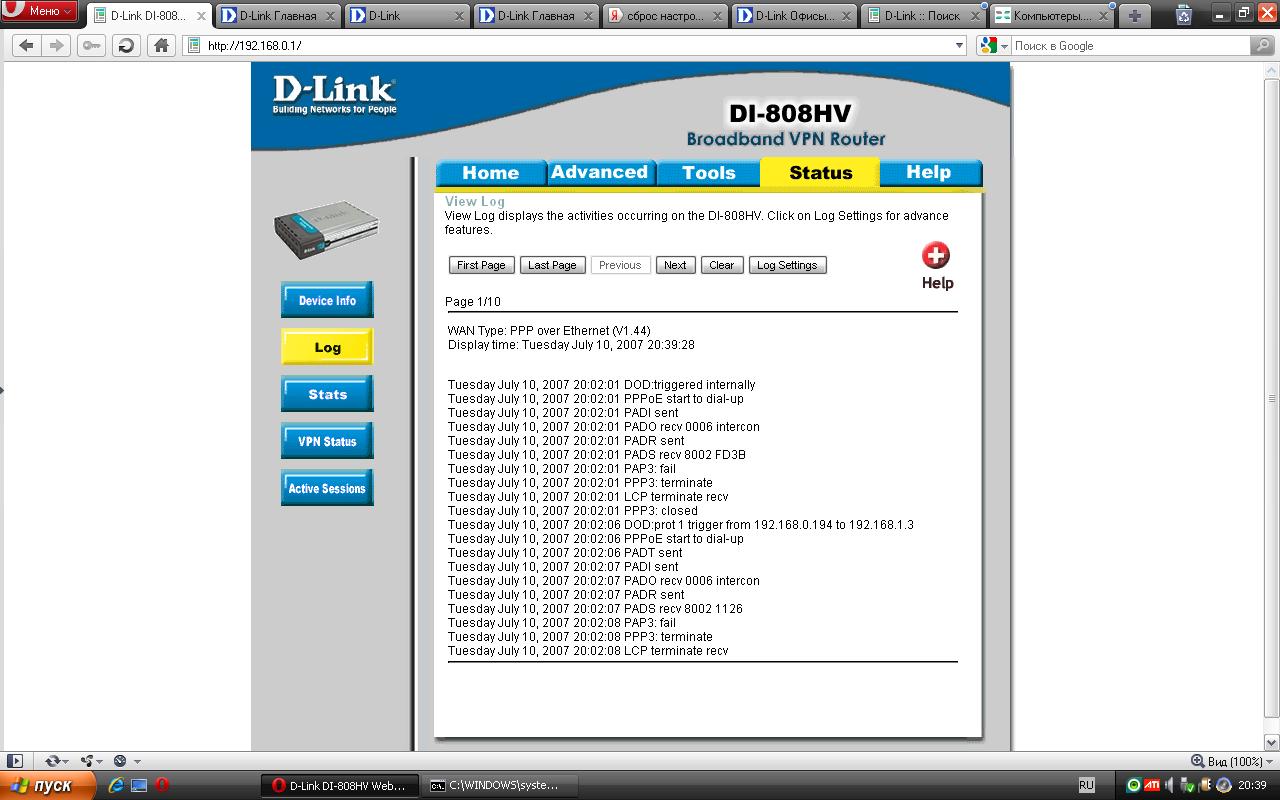Click the 'Page 1/10' text
Viewport: 1280px width, 800px height.
[473, 301]
